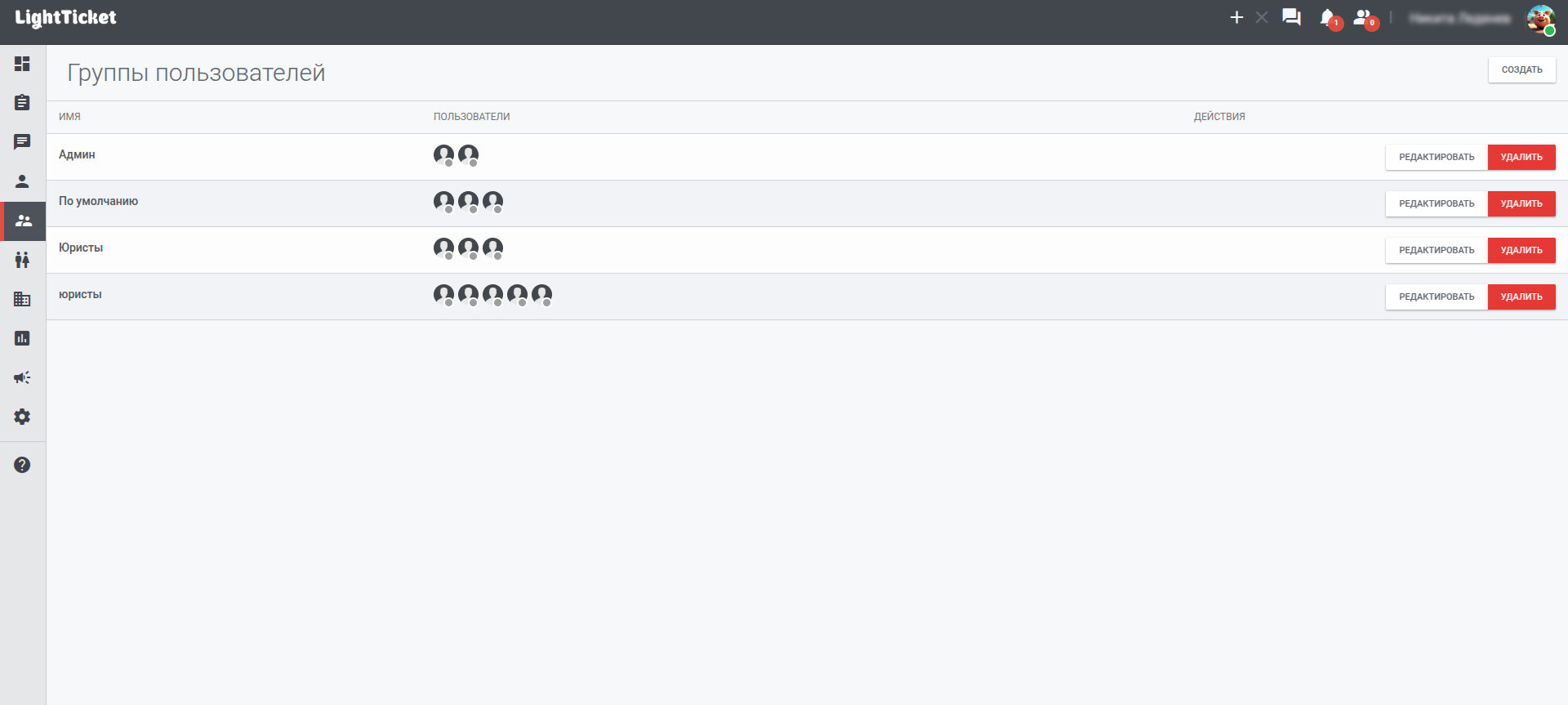The image size is (1568, 705).
Task: Edit the Админ group
Action: (1437, 157)
